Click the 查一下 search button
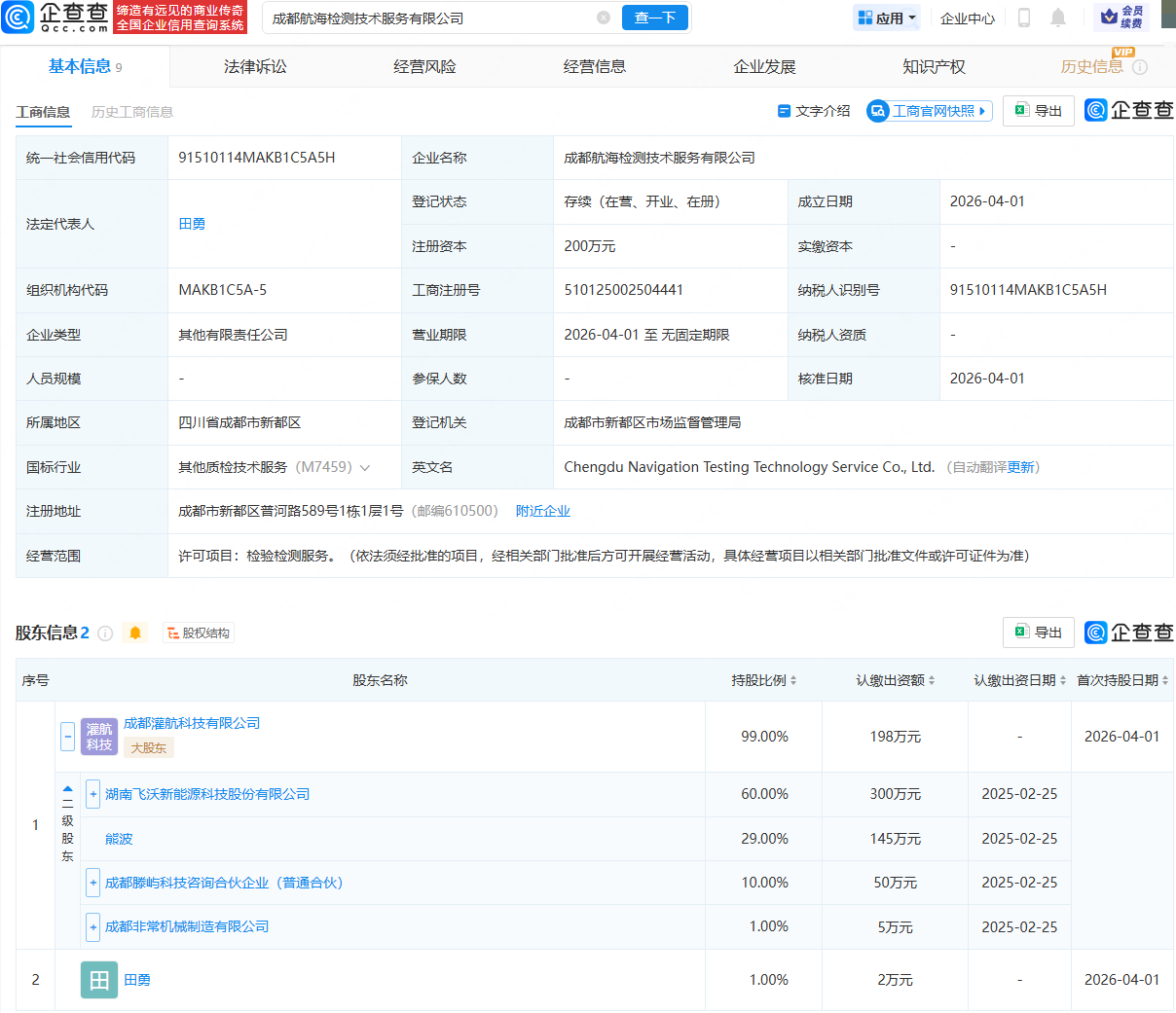This screenshot has height=1013, width=1176. pos(655,18)
